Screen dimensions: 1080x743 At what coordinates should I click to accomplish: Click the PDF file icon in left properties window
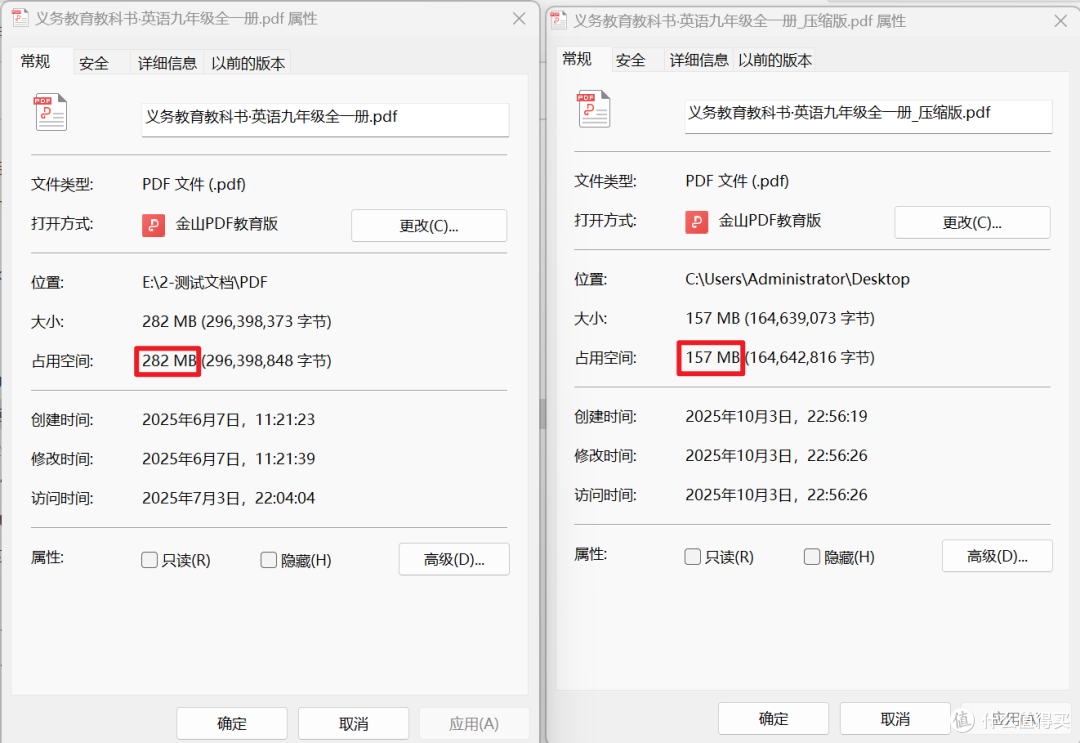pyautogui.click(x=50, y=112)
